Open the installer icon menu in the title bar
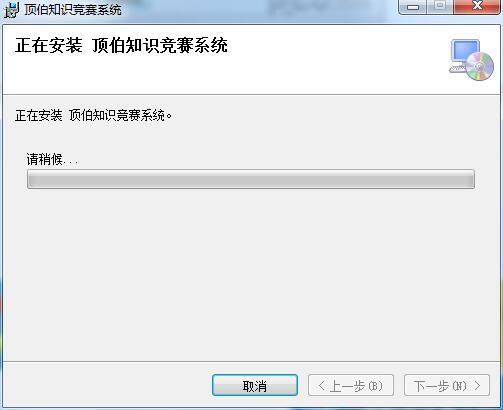 [x=11, y=10]
